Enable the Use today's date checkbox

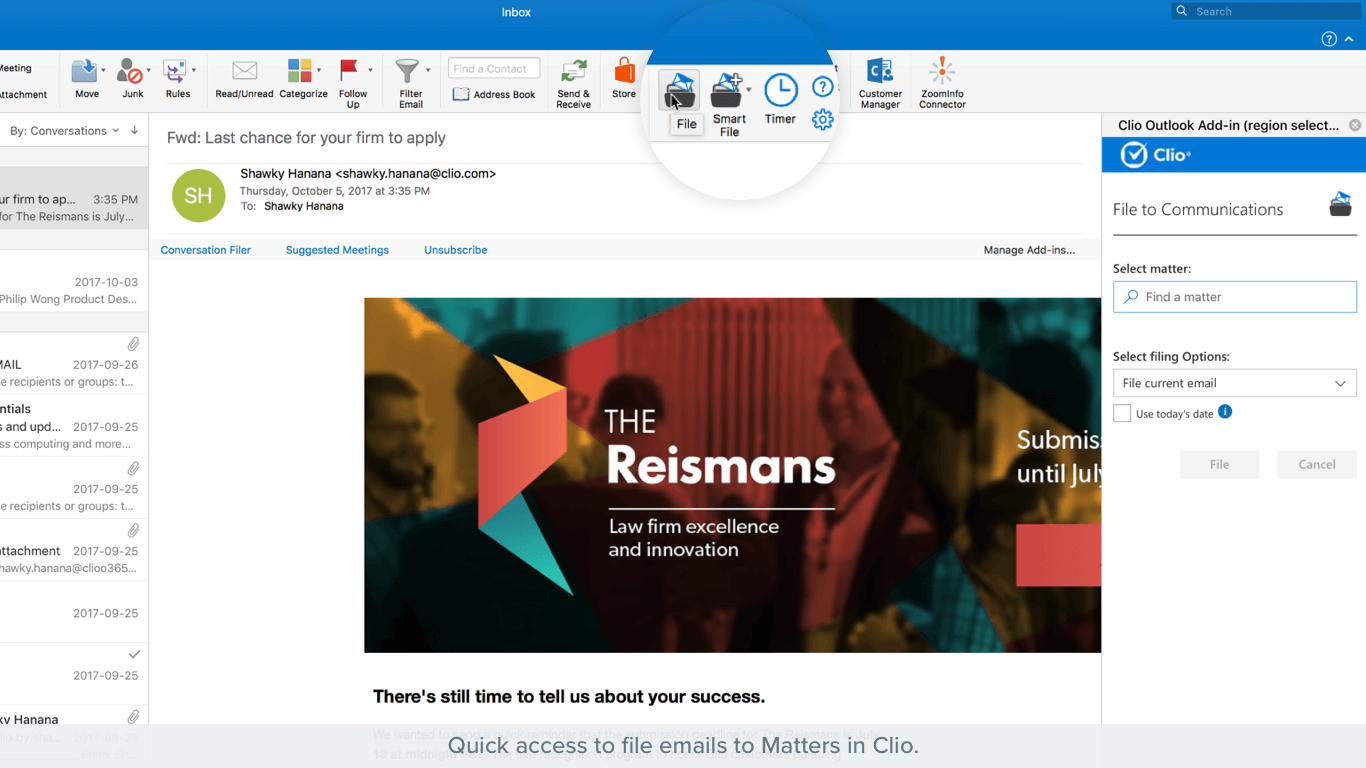(x=1122, y=414)
